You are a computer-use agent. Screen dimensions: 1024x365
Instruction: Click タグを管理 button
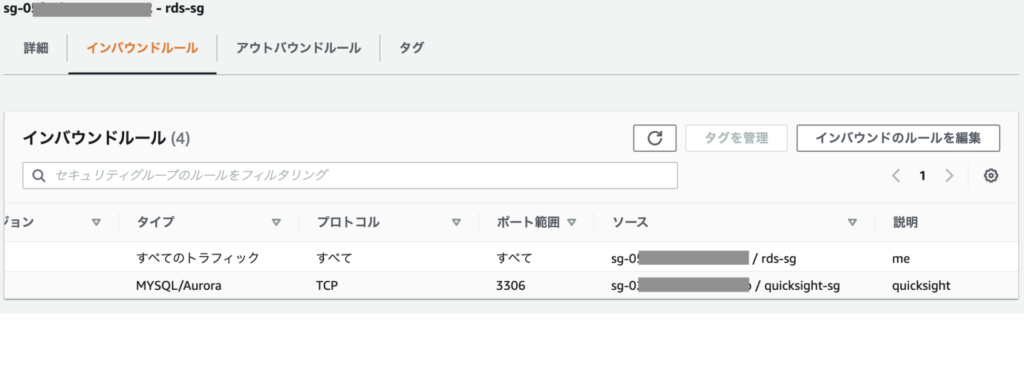pos(737,138)
